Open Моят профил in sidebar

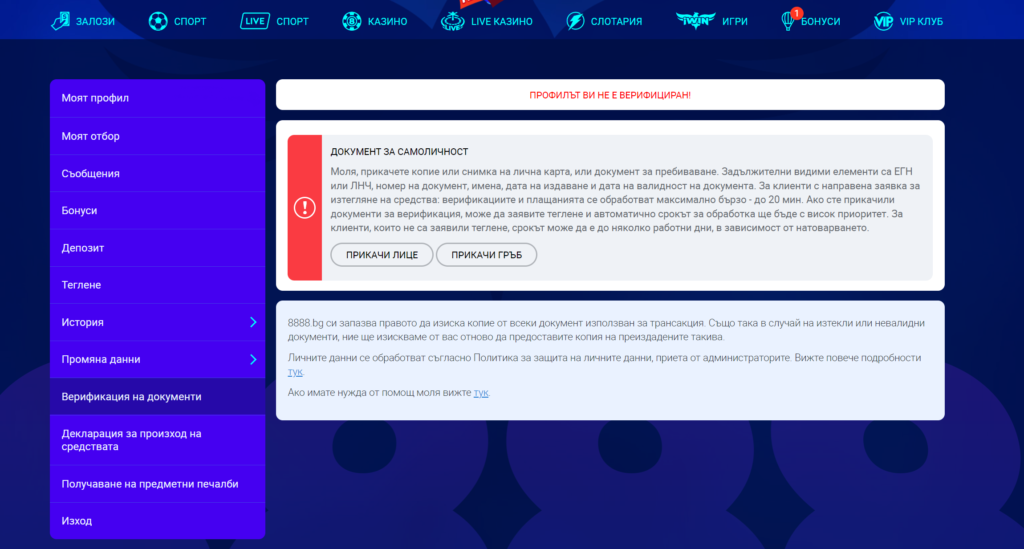pyautogui.click(x=95, y=98)
